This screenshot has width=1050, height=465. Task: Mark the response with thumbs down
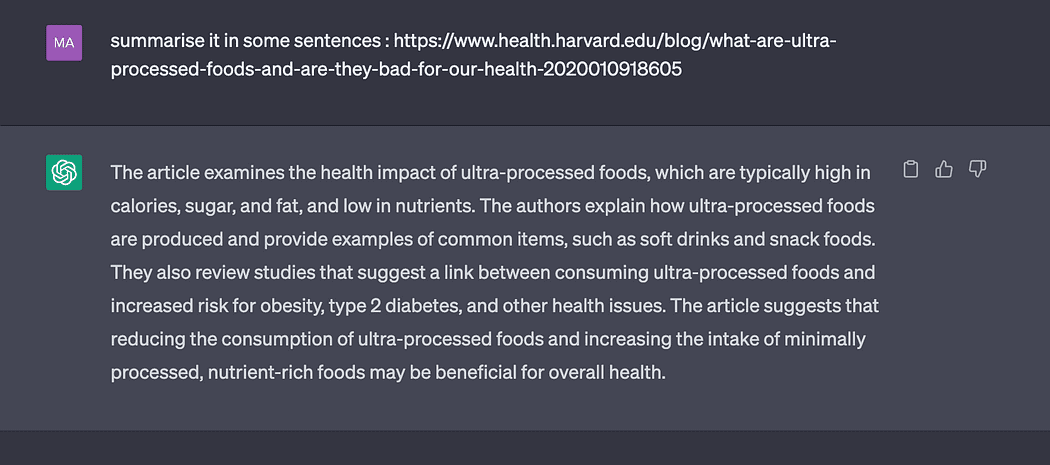(x=978, y=170)
